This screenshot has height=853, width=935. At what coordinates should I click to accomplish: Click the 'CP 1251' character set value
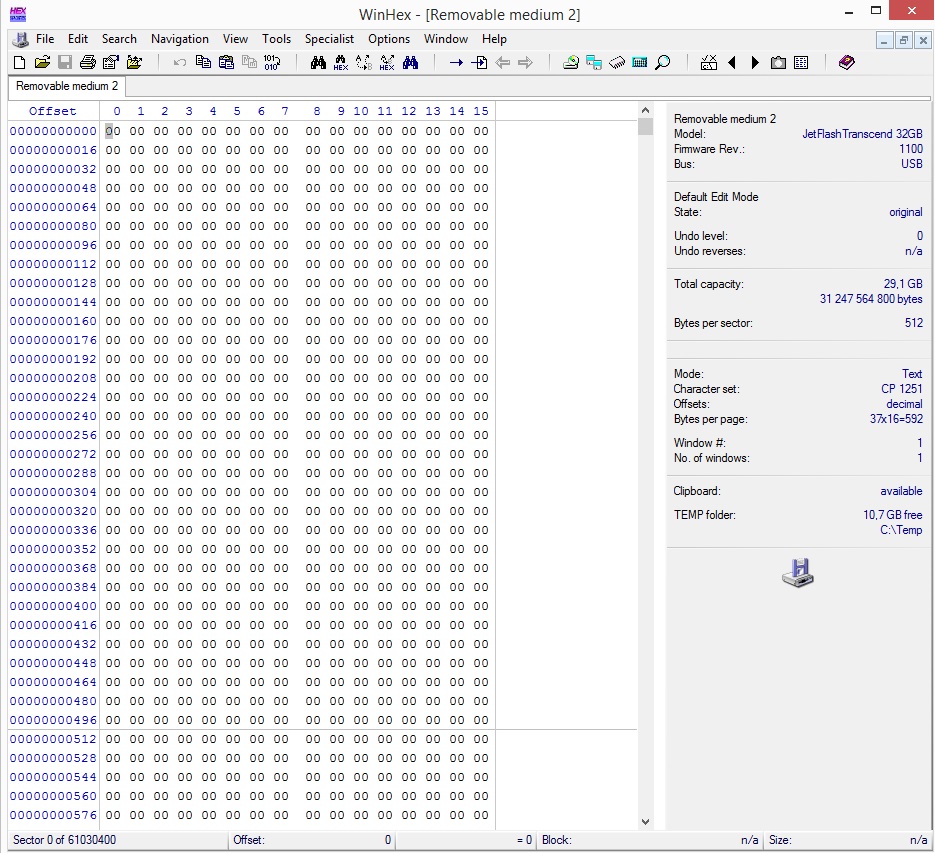point(902,389)
